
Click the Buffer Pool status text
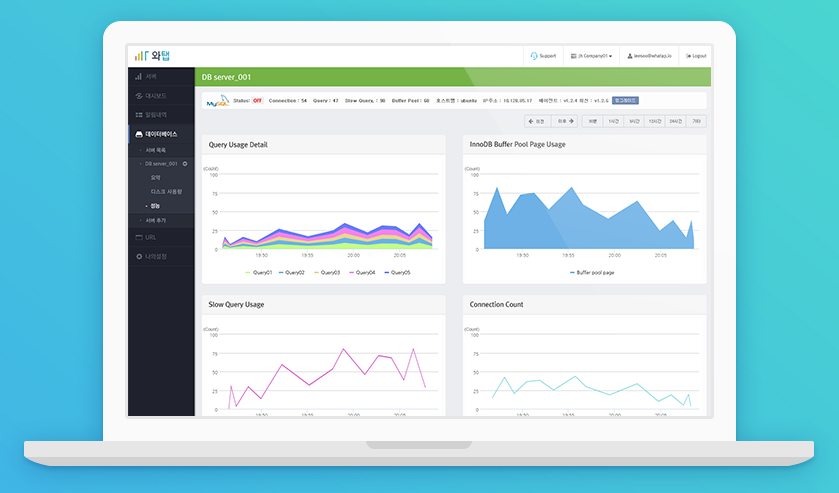click(410, 101)
